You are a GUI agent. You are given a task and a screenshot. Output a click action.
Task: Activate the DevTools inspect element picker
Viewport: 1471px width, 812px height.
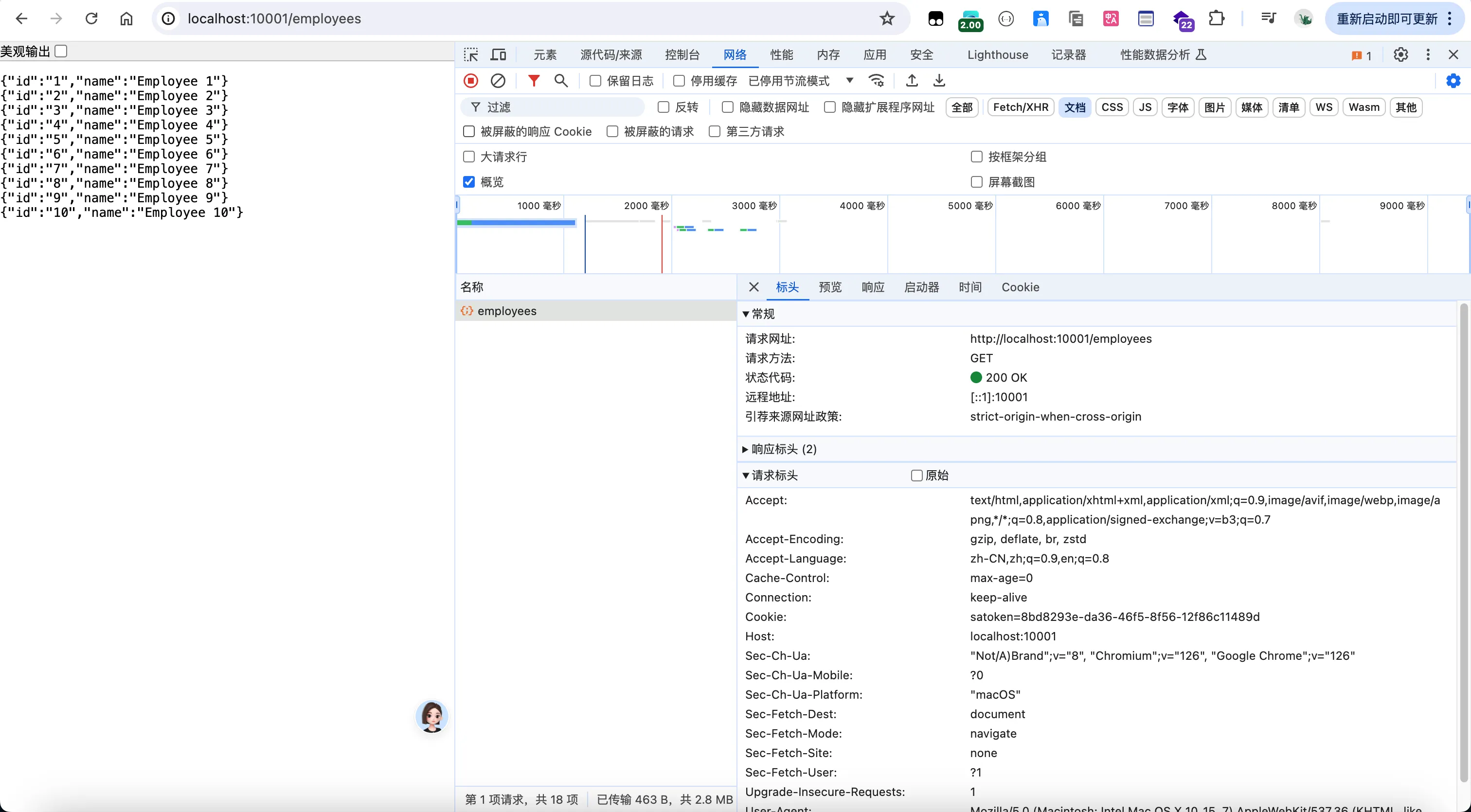(x=471, y=55)
